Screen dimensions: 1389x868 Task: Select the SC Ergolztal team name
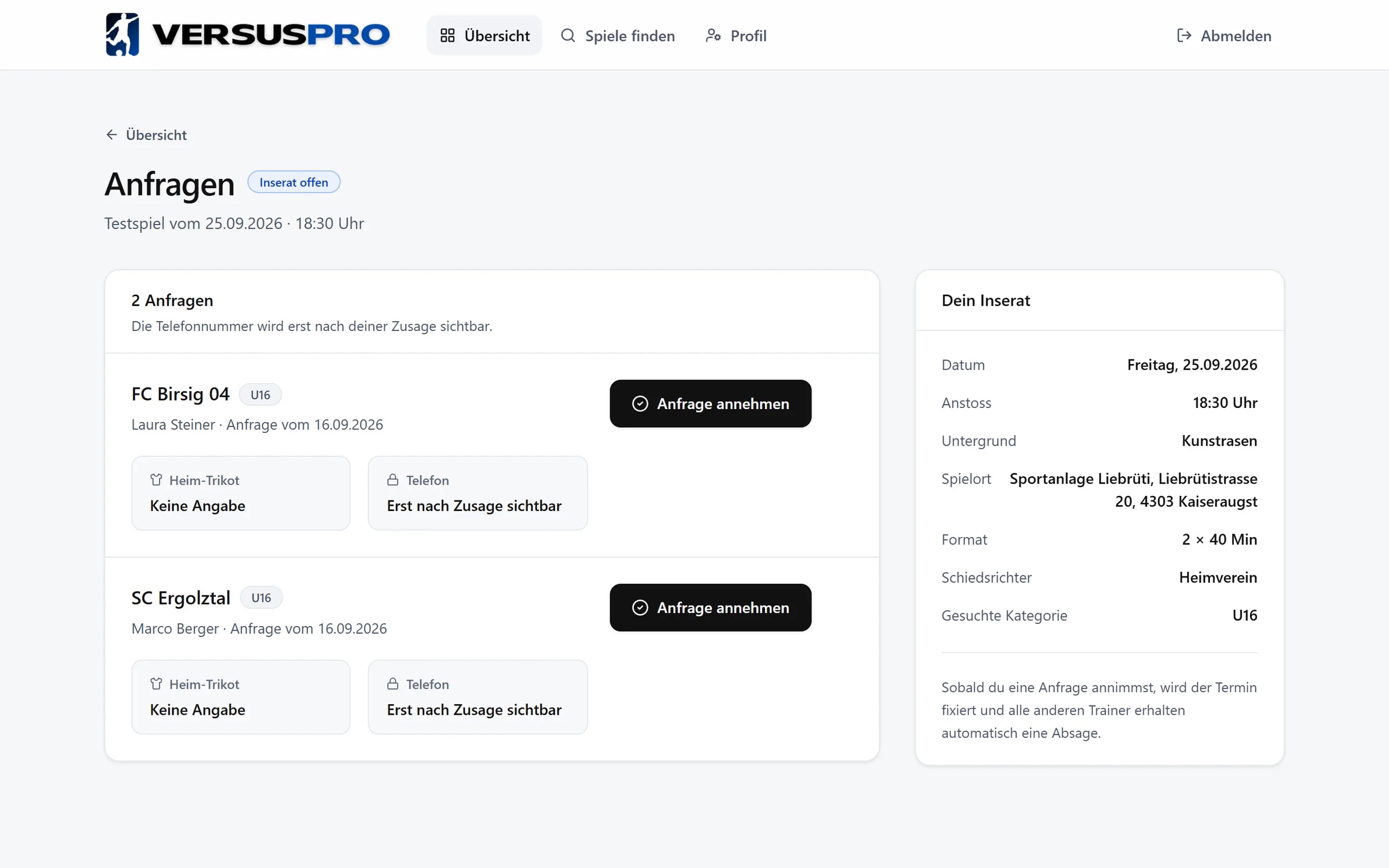[181, 598]
